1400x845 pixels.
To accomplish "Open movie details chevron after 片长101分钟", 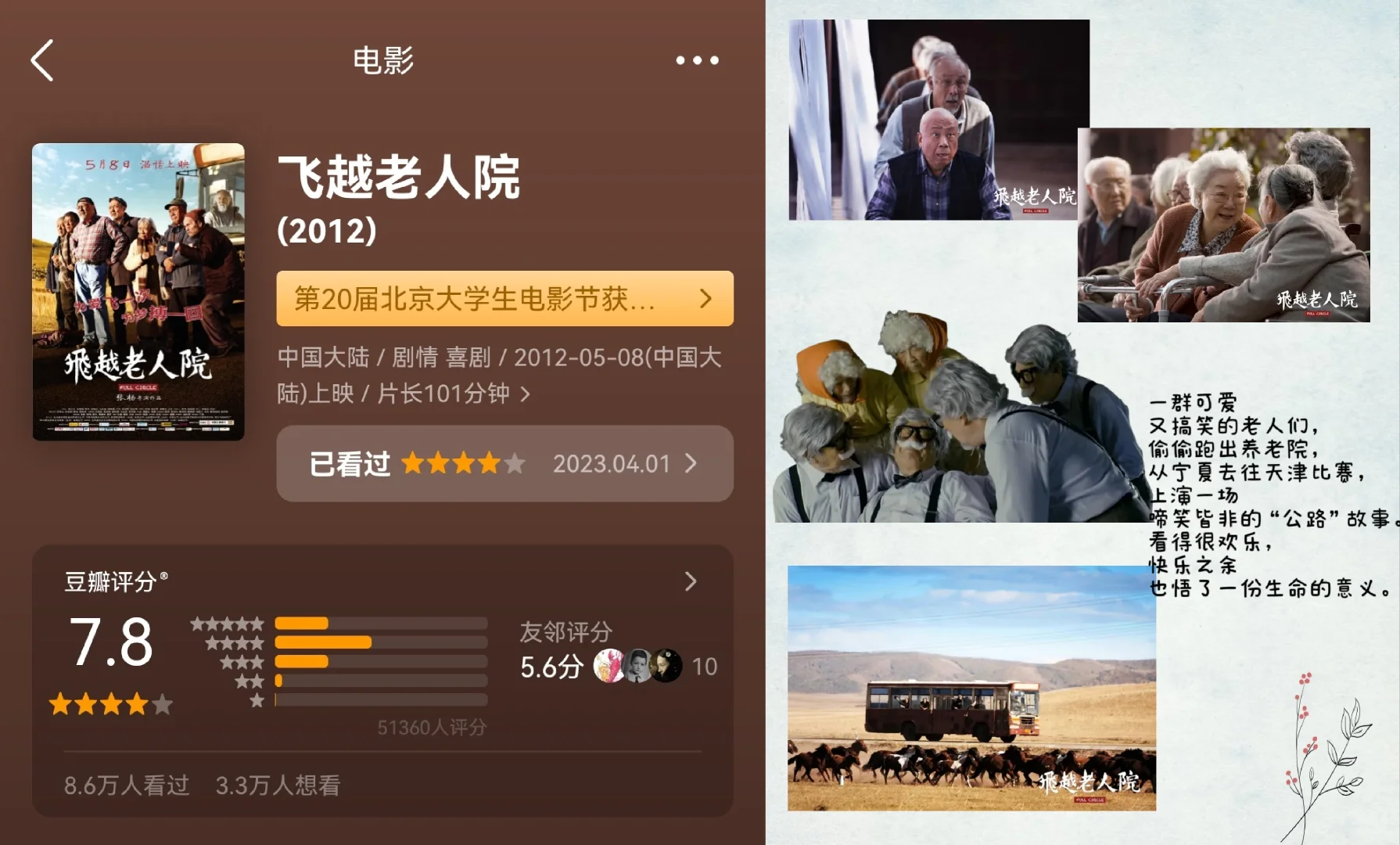I will pyautogui.click(x=526, y=394).
